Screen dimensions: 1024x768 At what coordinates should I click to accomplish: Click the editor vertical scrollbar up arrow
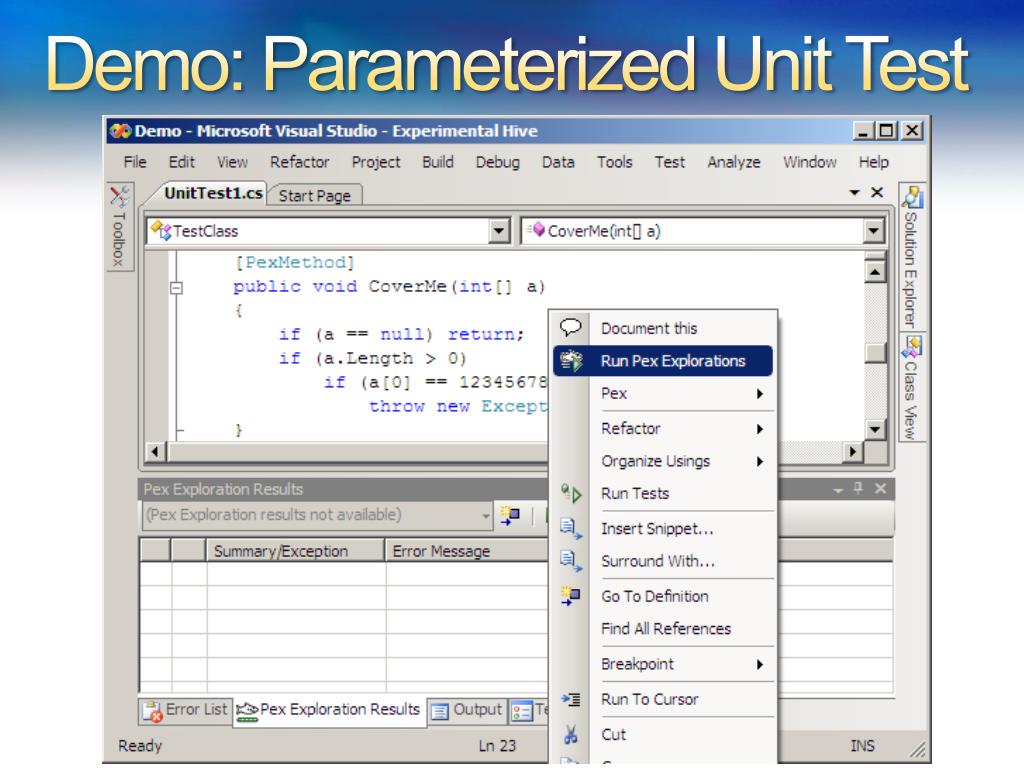point(875,271)
